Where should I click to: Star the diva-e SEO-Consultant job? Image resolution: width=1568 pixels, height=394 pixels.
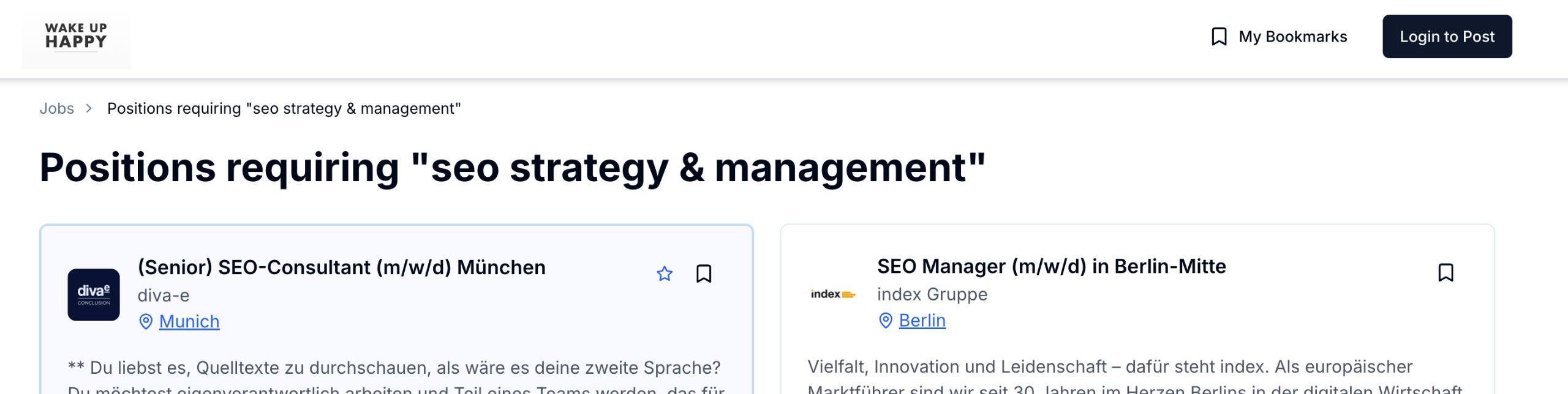[x=665, y=273]
